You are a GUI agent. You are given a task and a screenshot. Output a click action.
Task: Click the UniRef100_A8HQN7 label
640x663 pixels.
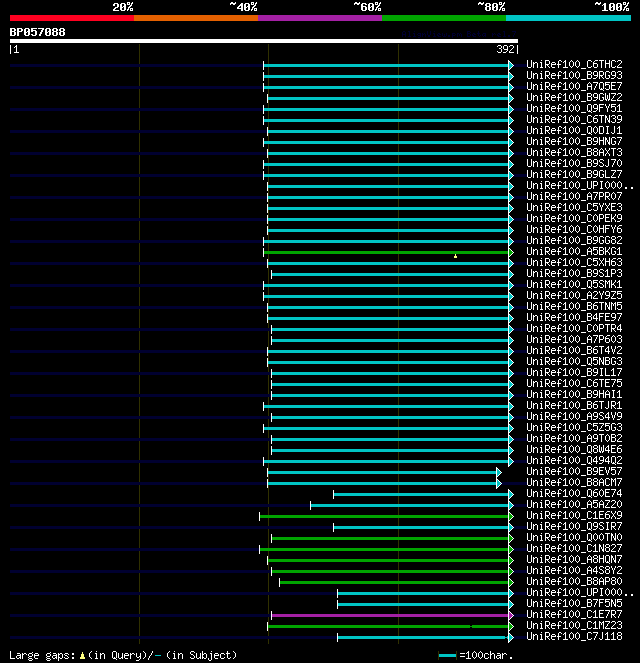tap(574, 559)
